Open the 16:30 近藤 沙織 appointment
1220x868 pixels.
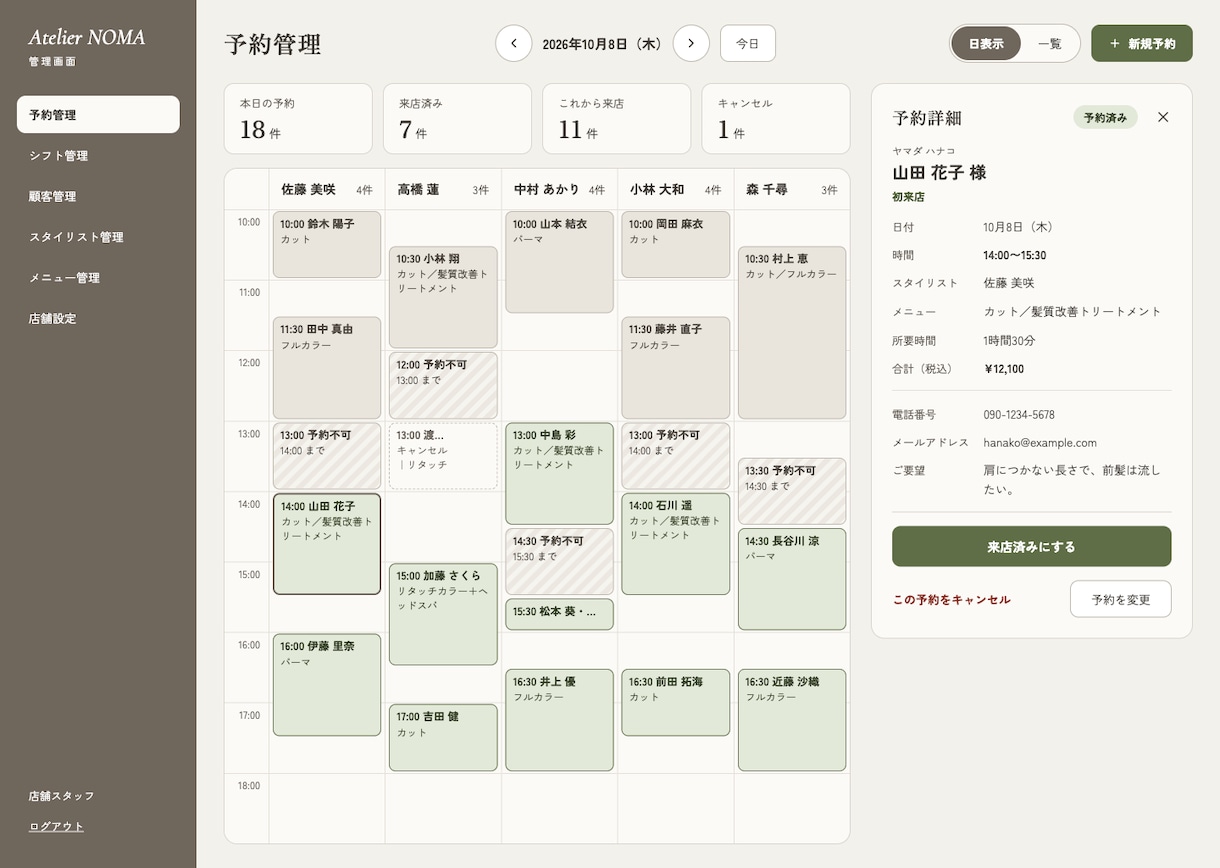pos(792,720)
